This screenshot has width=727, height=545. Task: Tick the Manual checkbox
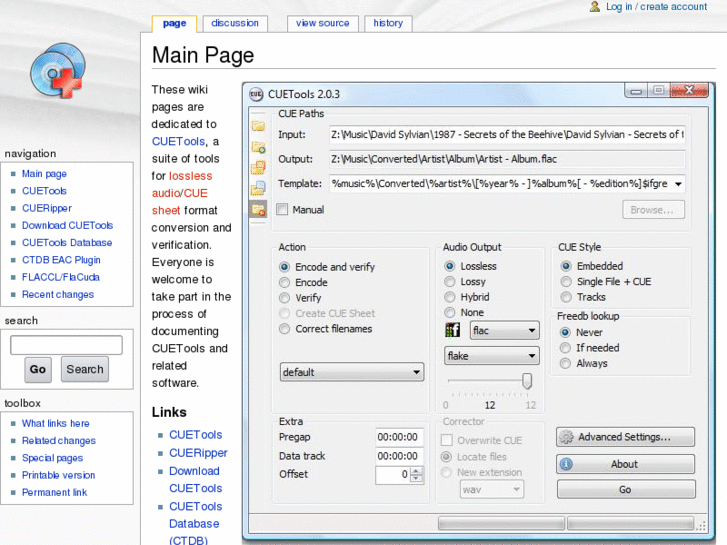(282, 210)
